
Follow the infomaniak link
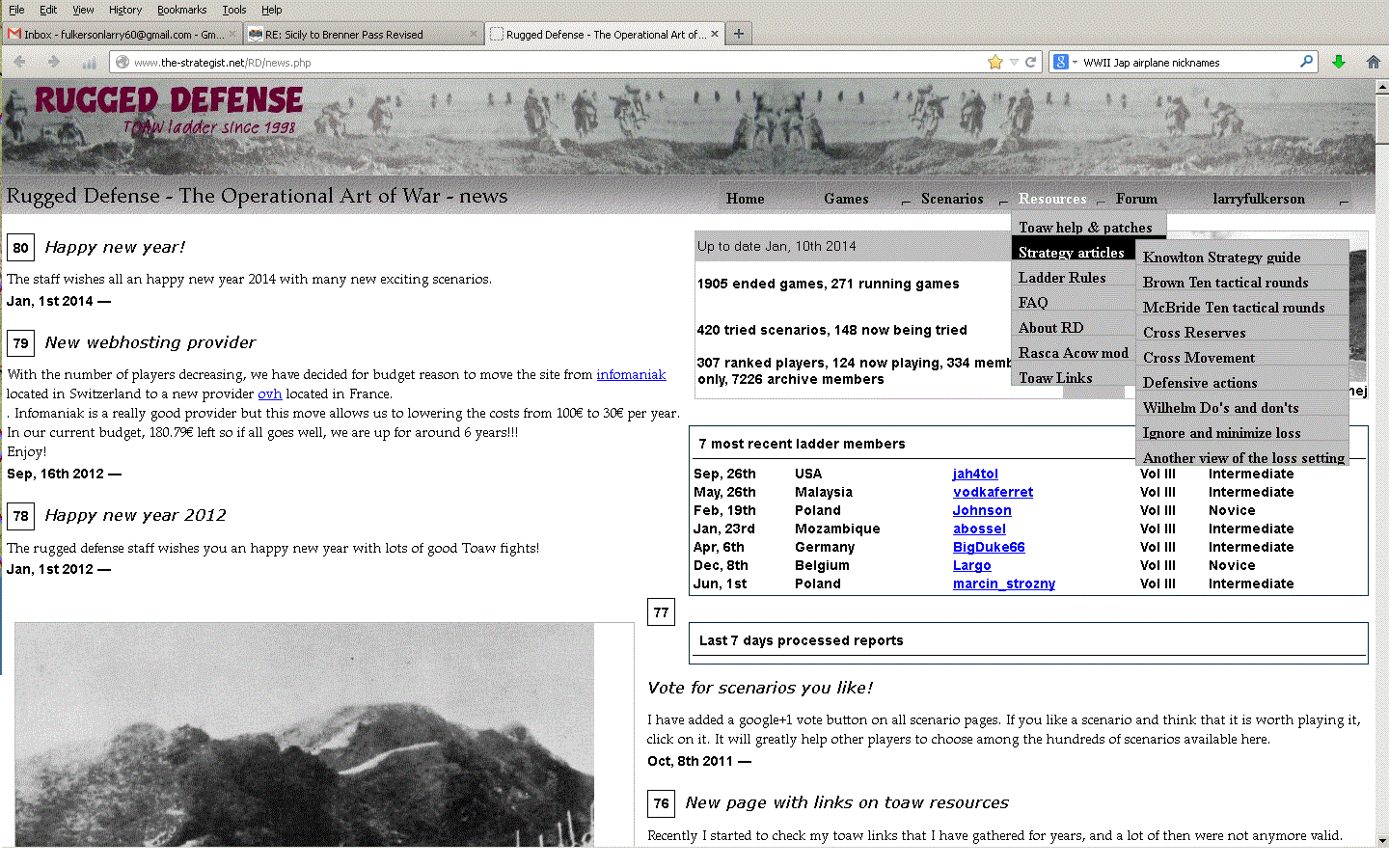(631, 374)
